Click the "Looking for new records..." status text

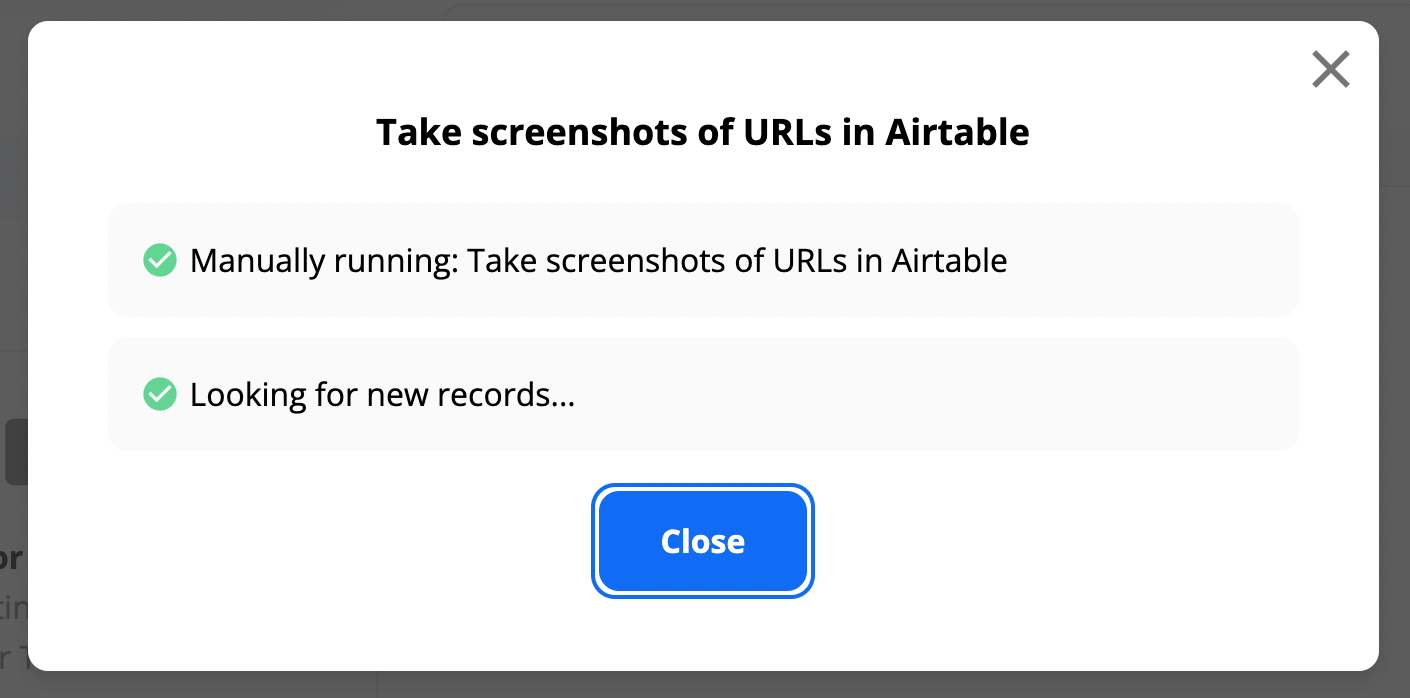click(382, 395)
